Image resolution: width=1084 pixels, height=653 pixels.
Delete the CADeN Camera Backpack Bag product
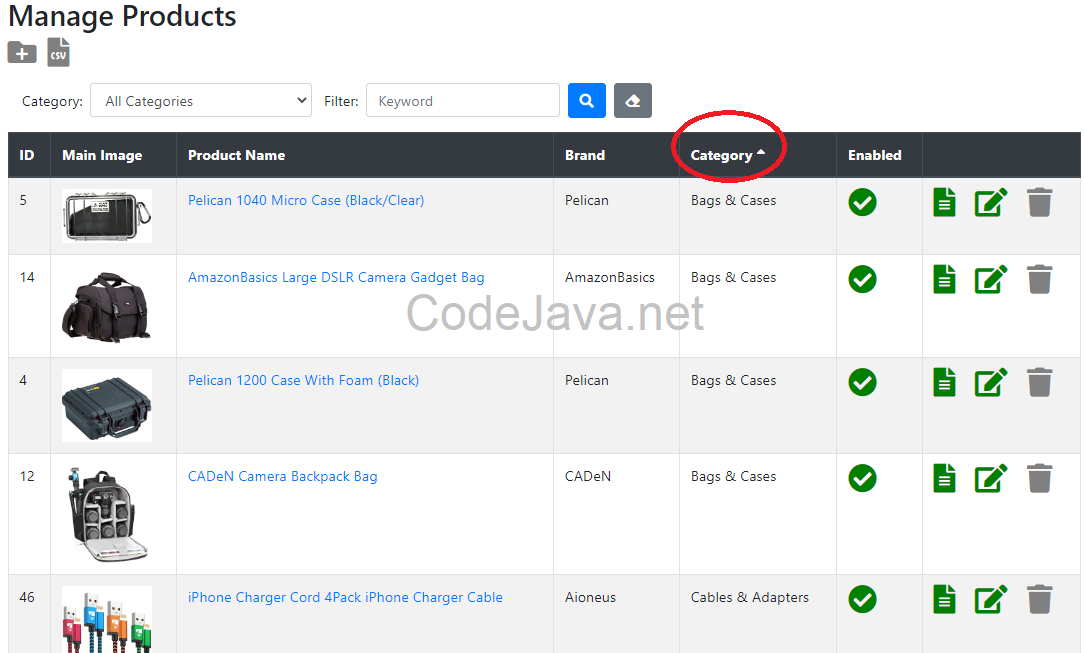coord(1039,478)
